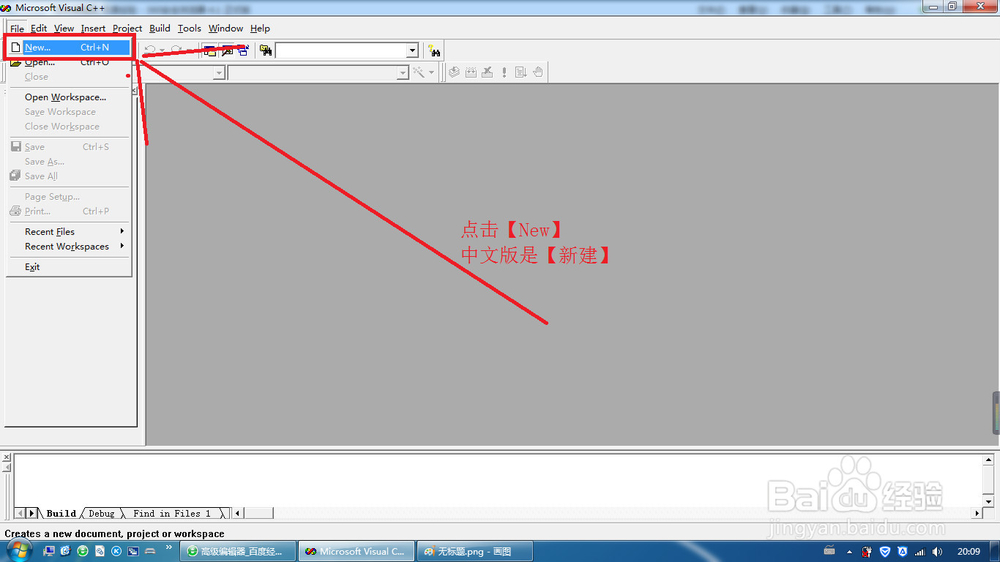Click the Undo arrow icon in toolbar
This screenshot has width=1000, height=562.
click(151, 50)
